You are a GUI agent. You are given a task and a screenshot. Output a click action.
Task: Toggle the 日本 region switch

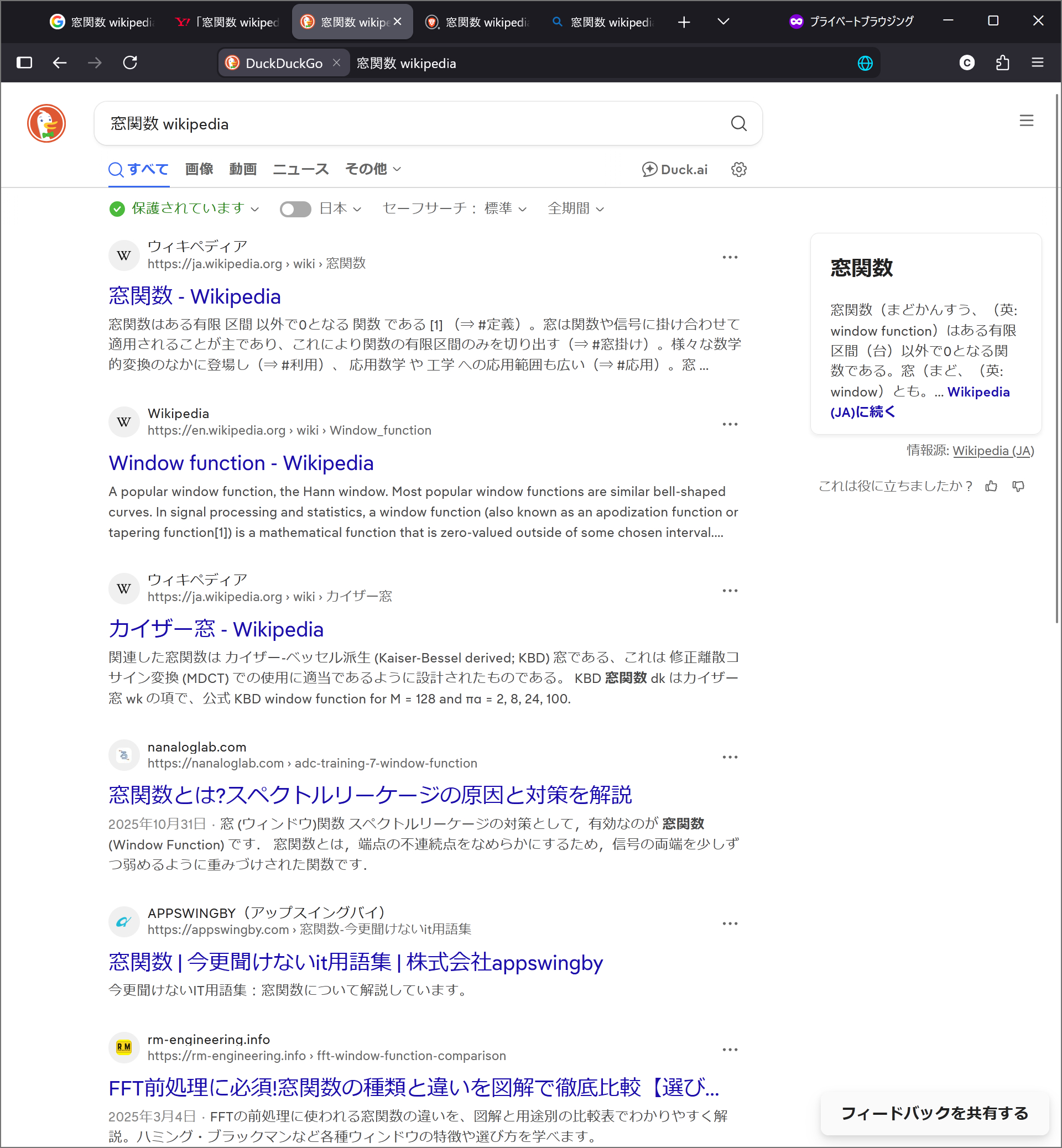click(295, 208)
